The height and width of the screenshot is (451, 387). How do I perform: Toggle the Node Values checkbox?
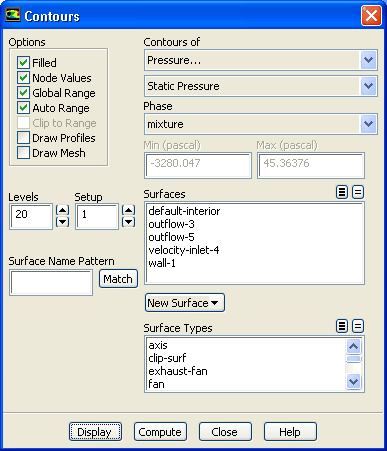[23, 78]
